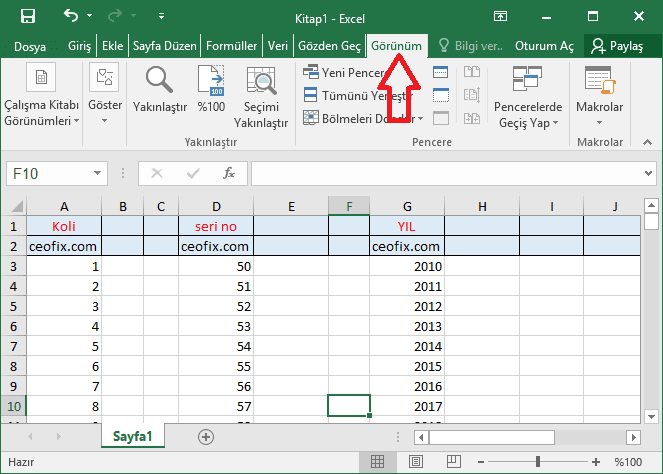The height and width of the screenshot is (474, 663).
Task: Click the cancel entry X icon
Action: [157, 173]
